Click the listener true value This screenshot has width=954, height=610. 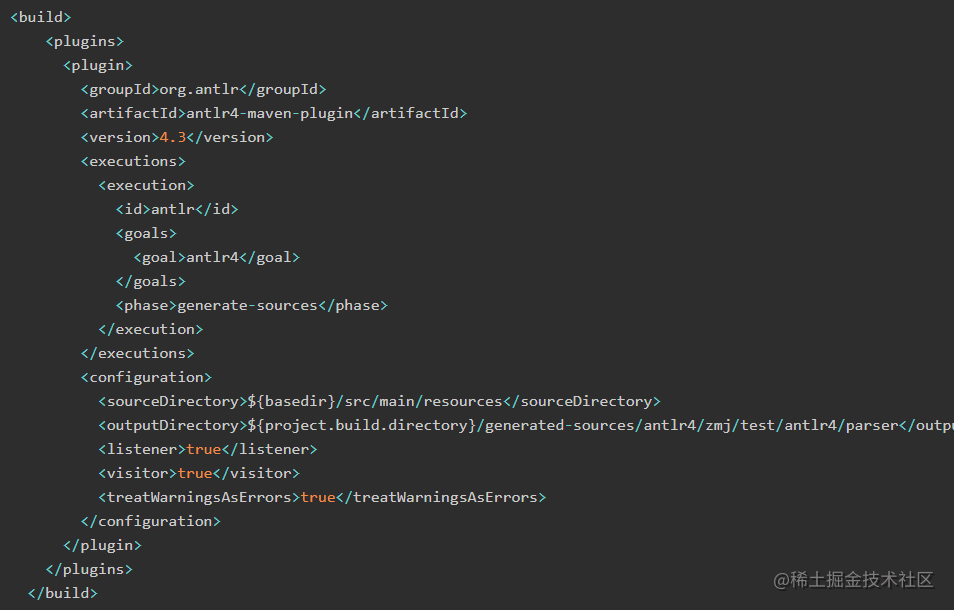pos(203,449)
